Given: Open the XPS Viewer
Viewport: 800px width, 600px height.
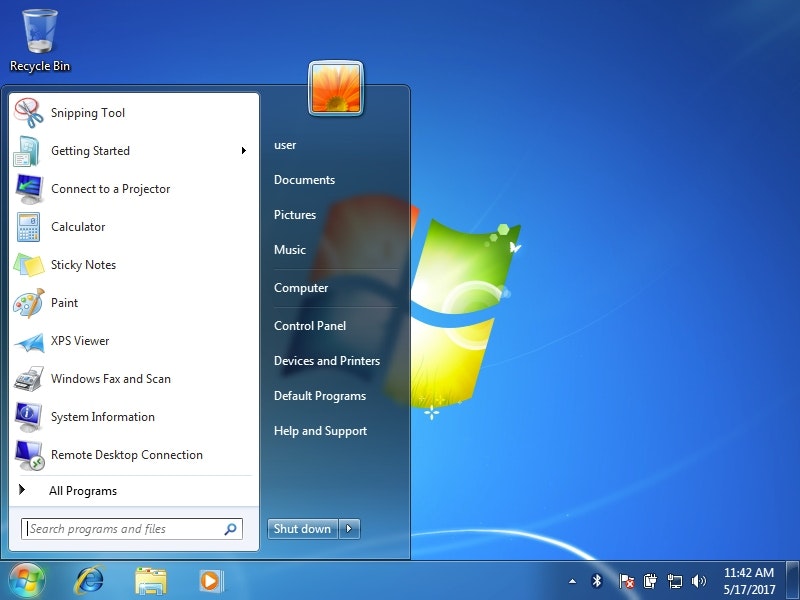Looking at the screenshot, I should pos(80,341).
